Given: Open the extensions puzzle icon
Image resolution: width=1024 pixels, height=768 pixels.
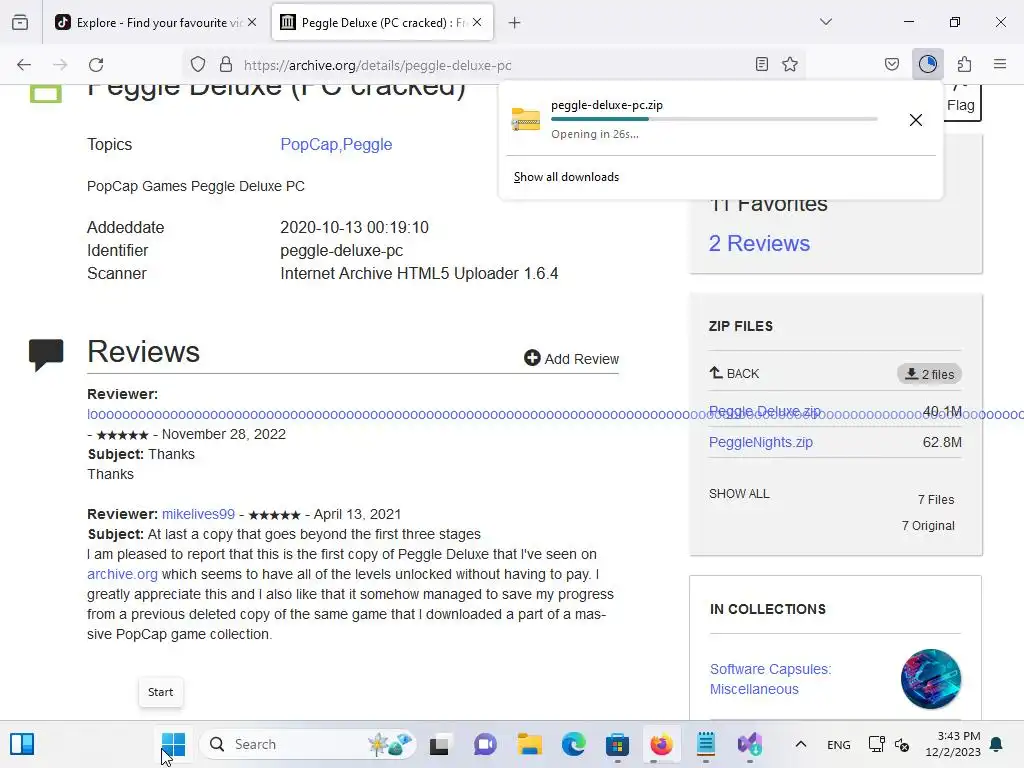Looking at the screenshot, I should 965,64.
